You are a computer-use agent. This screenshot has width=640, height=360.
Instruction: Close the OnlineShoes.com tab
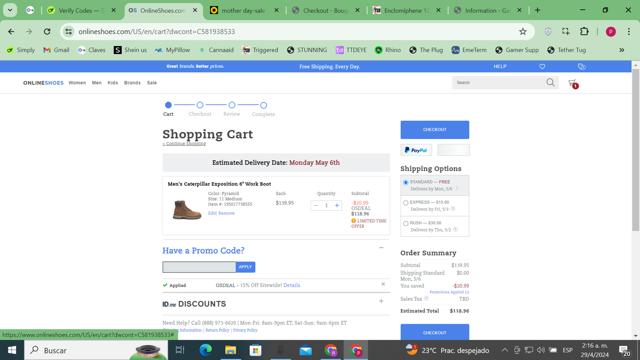(195, 10)
